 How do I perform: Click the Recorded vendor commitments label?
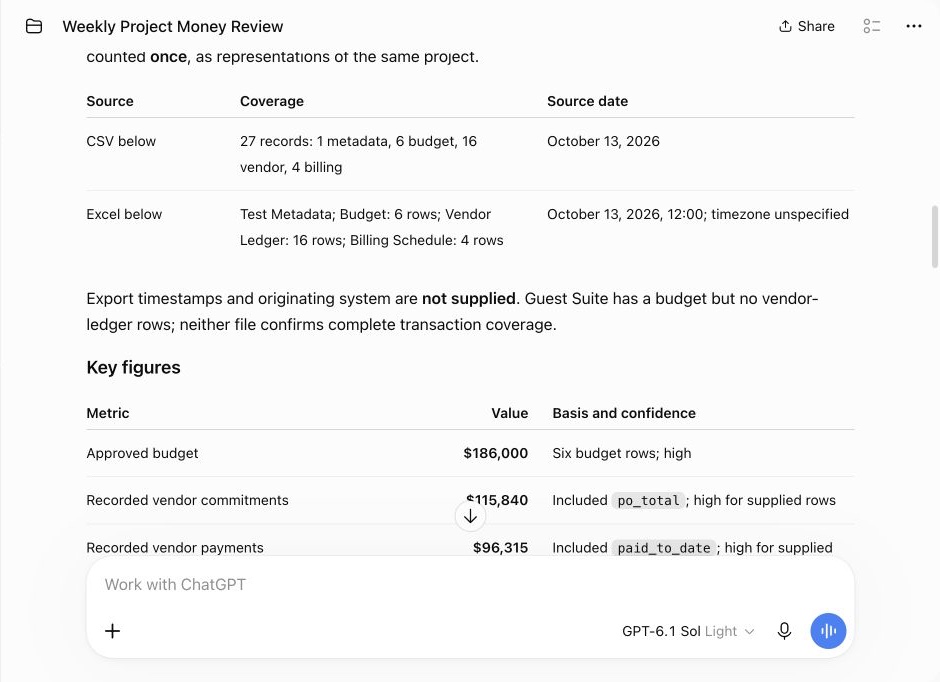(x=187, y=500)
